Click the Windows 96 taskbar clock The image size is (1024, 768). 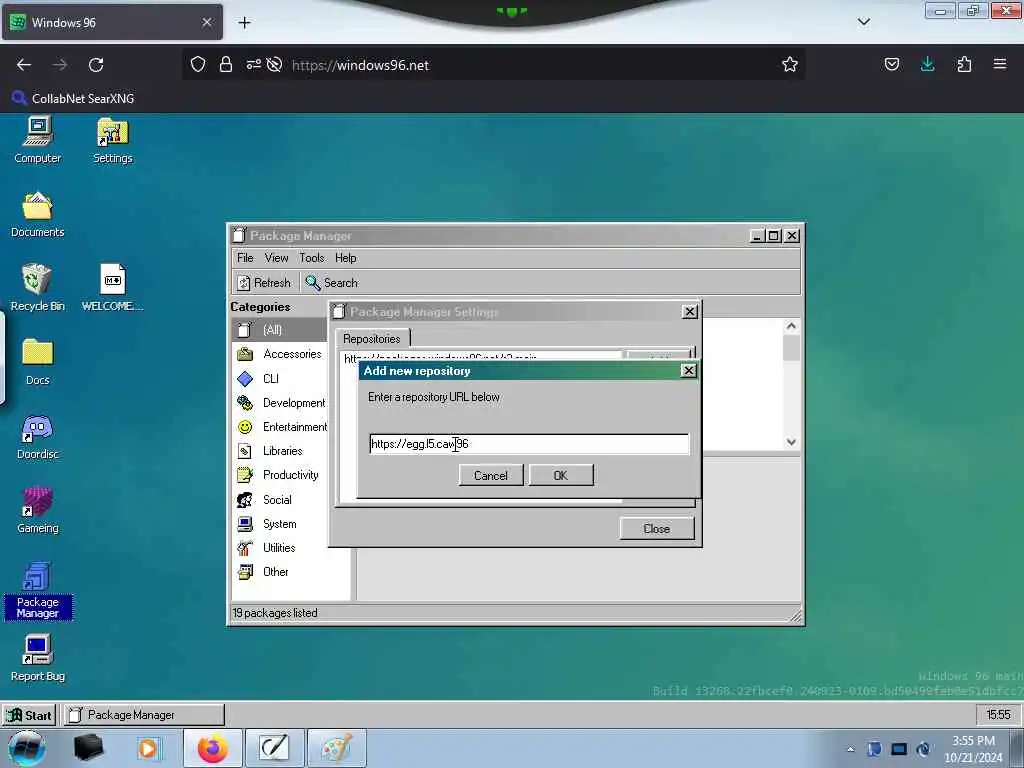998,715
